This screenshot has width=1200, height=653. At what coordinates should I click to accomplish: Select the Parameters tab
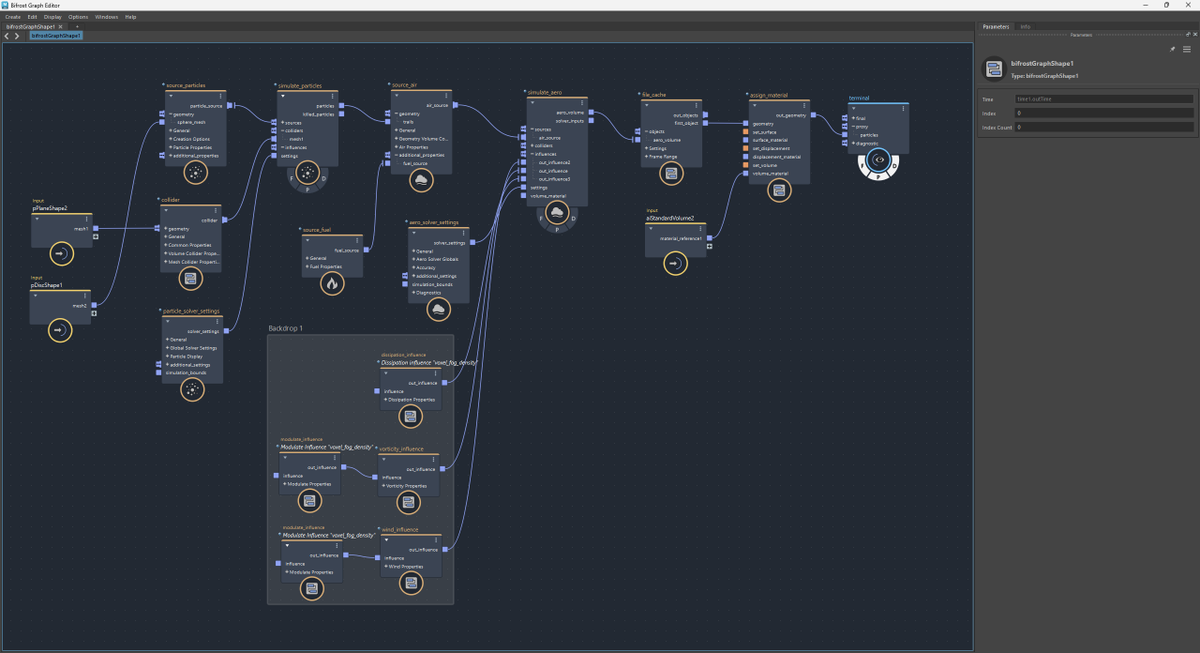click(x=996, y=27)
